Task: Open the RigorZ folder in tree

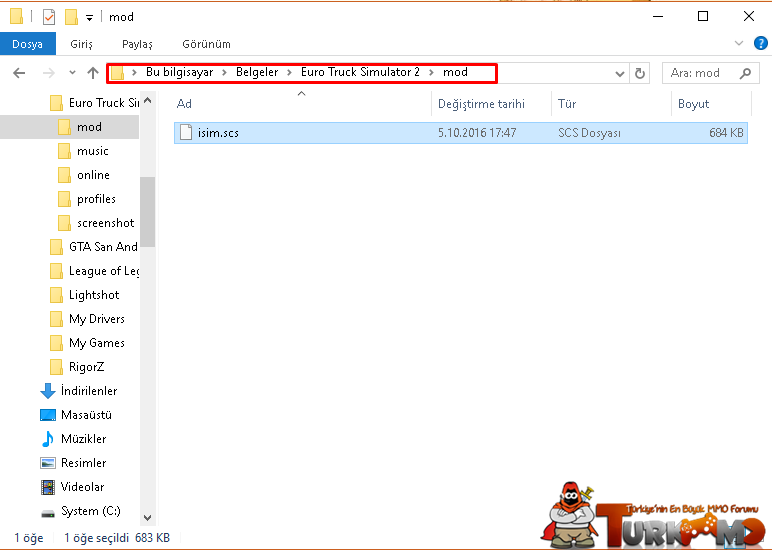Action: pyautogui.click(x=77, y=367)
